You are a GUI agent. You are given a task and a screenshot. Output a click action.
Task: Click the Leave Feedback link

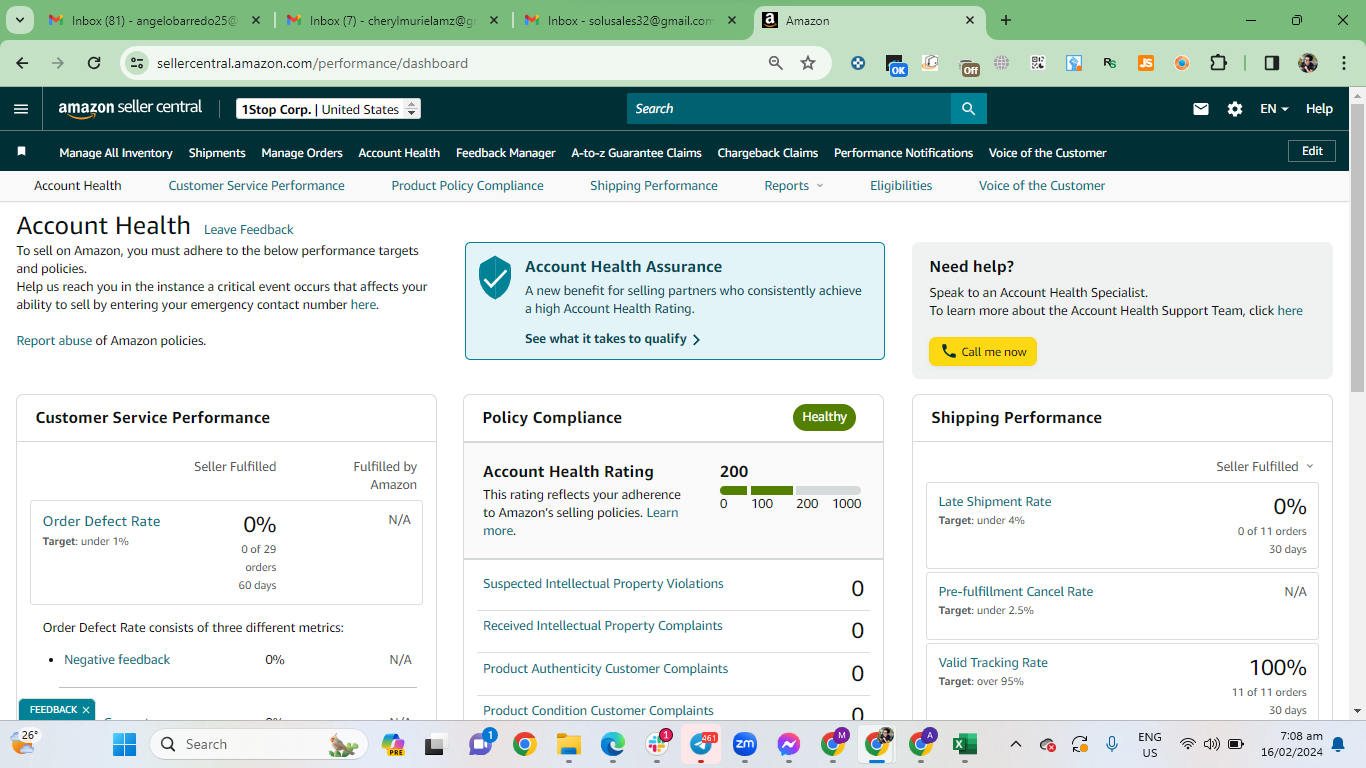click(x=249, y=230)
